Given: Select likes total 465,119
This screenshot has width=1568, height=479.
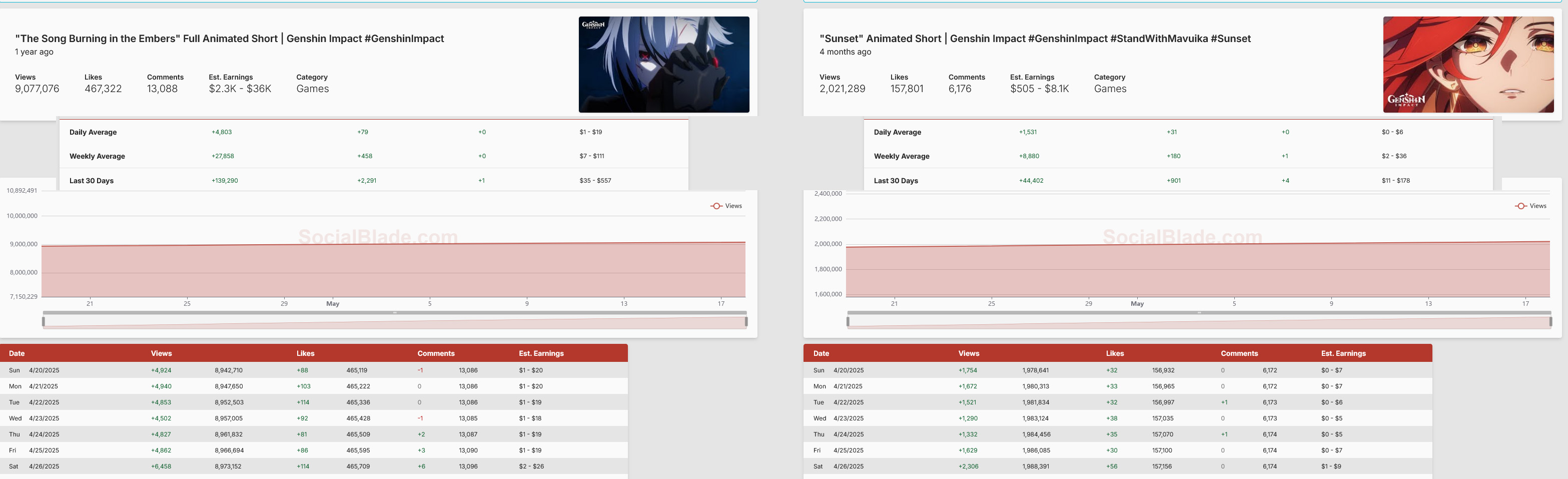Looking at the screenshot, I should [357, 370].
